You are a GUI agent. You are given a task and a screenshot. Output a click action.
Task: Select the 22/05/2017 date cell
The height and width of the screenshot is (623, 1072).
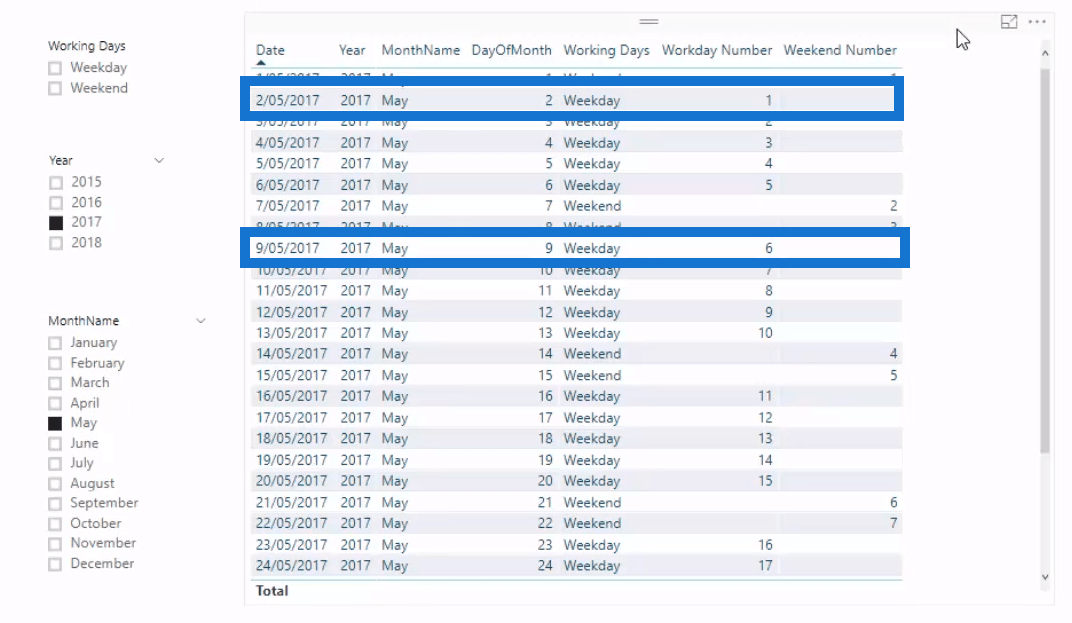point(291,523)
